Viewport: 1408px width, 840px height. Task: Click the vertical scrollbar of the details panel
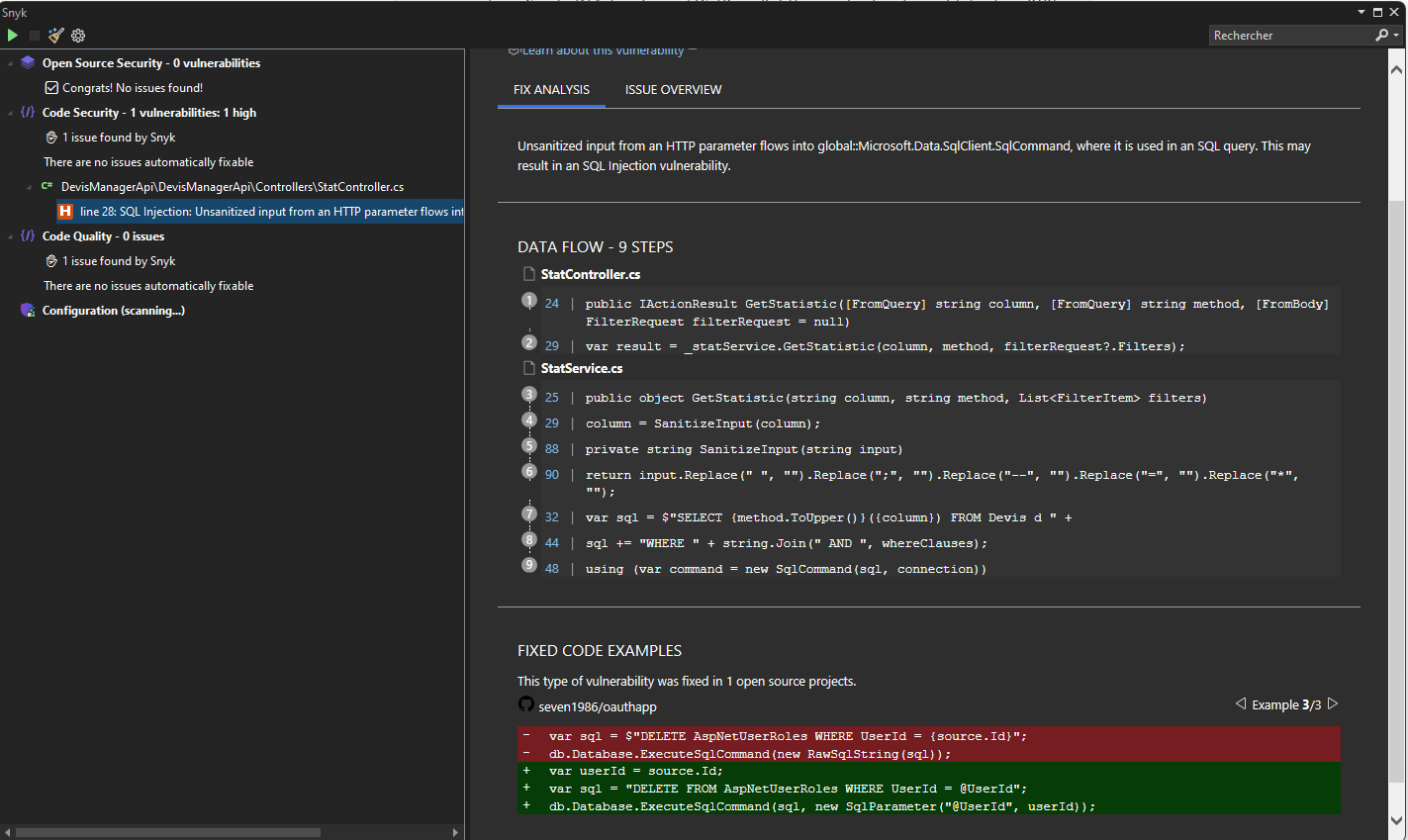coord(1396,490)
